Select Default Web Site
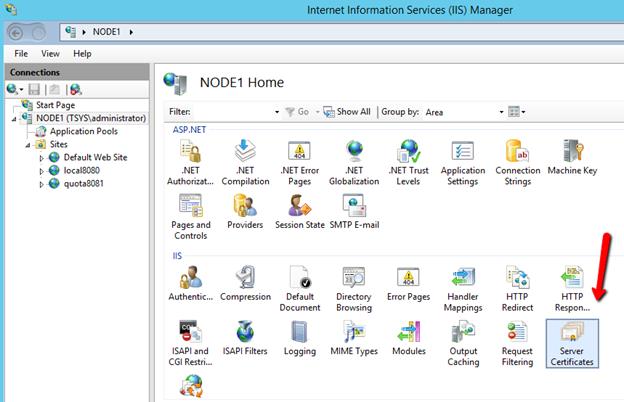This screenshot has width=624, height=402. (x=96, y=158)
